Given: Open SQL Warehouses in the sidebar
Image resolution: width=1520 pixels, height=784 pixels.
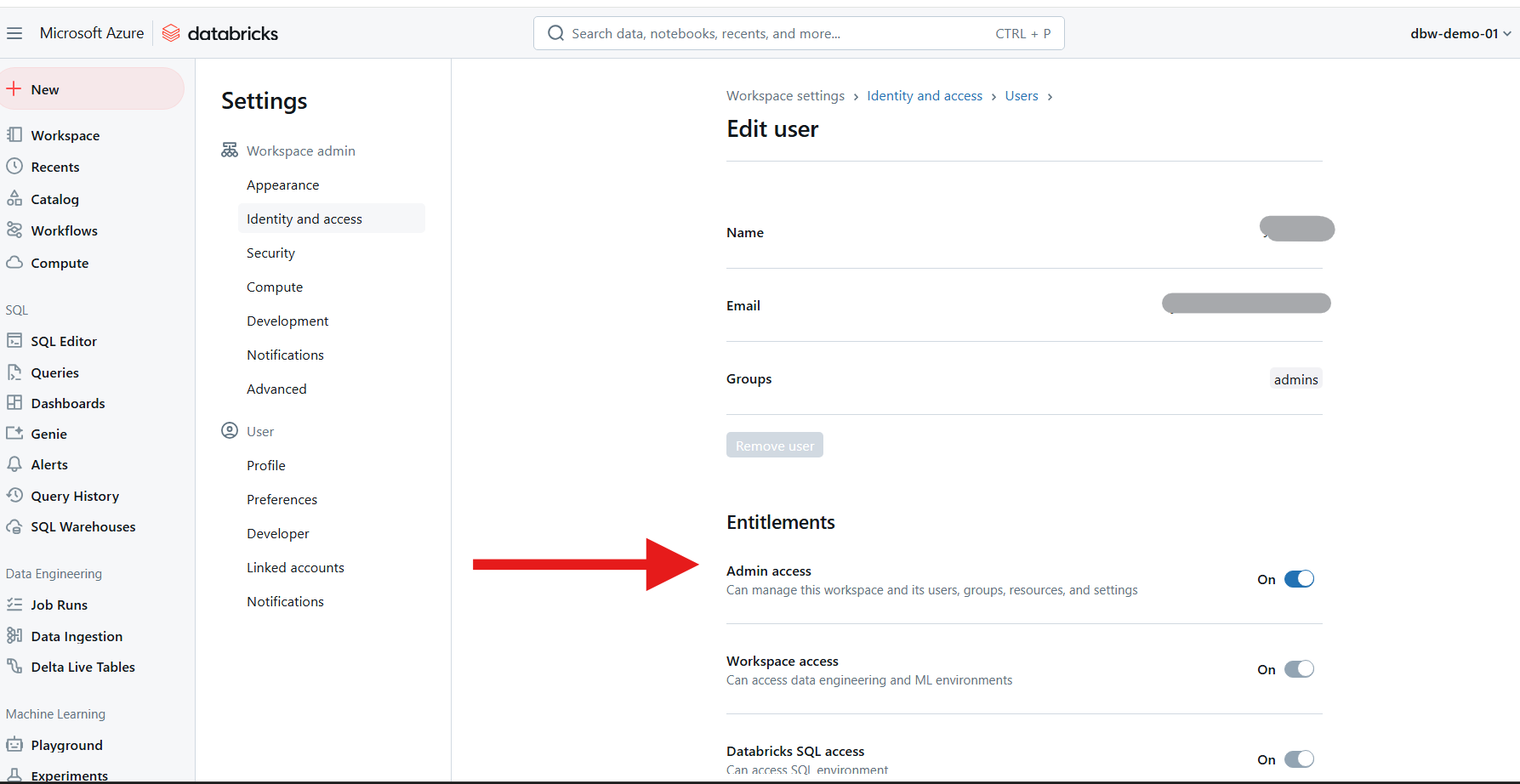Looking at the screenshot, I should (x=83, y=526).
